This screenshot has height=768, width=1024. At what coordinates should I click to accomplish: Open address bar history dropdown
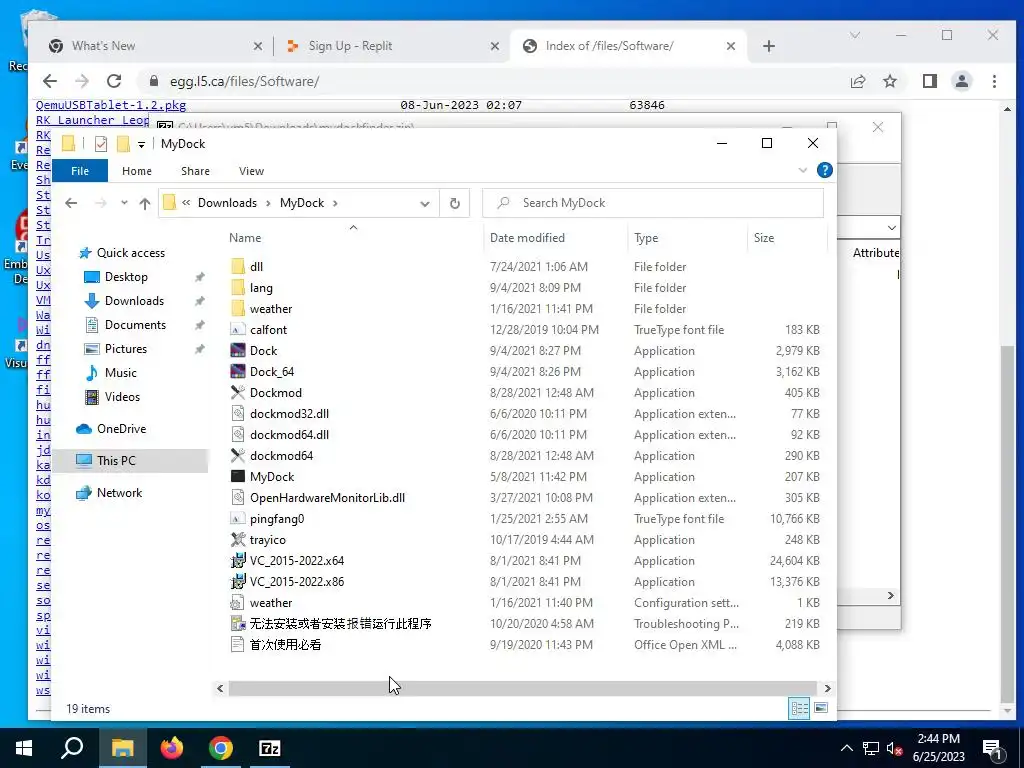pos(424,203)
